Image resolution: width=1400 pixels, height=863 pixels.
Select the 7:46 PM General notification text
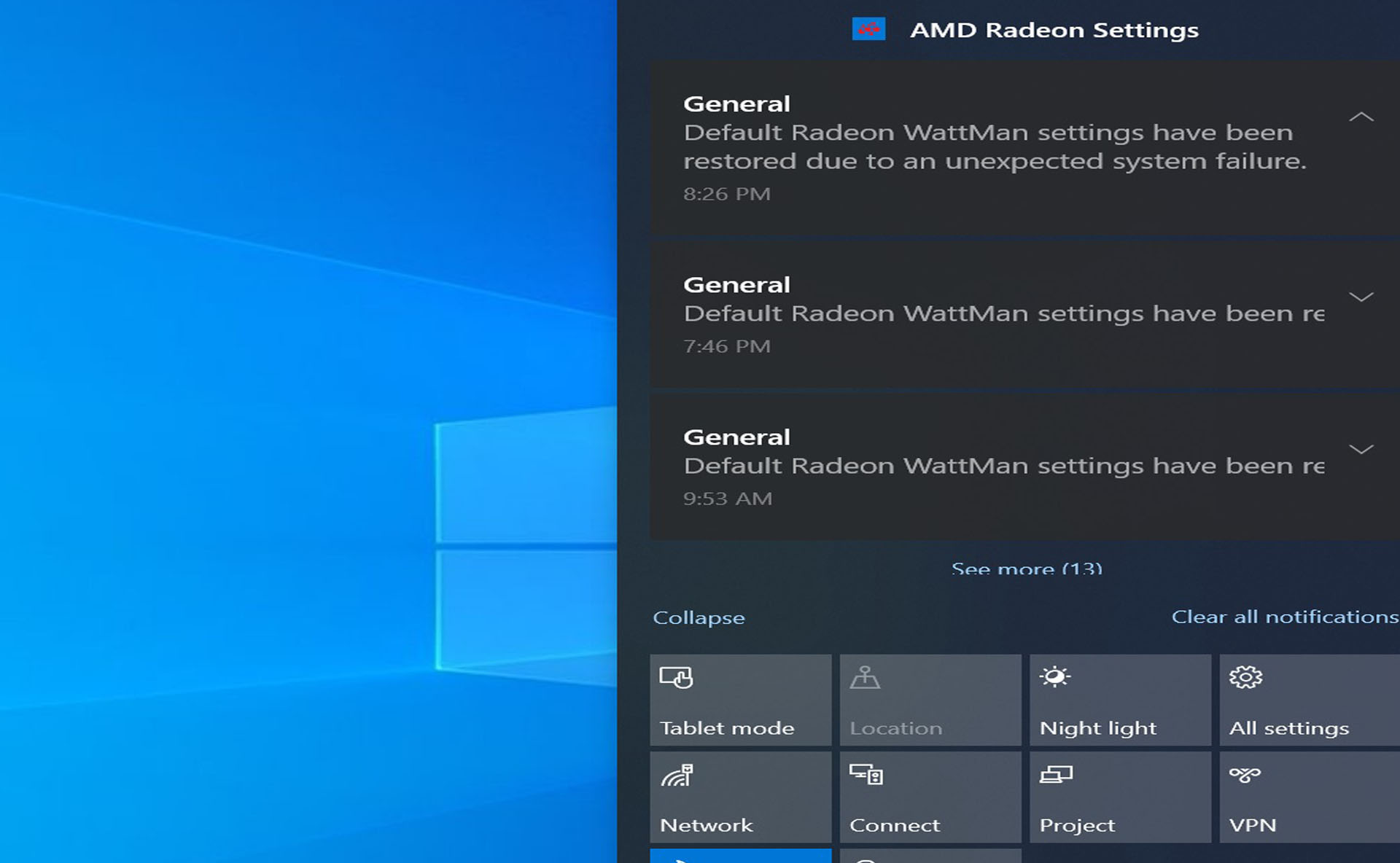point(1003,313)
